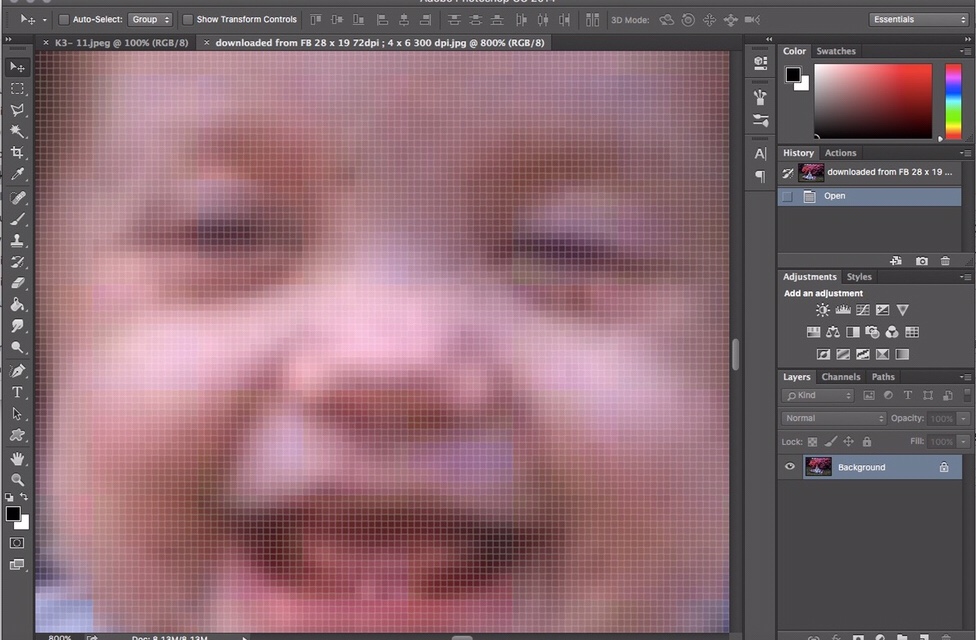Viewport: 976px width, 640px height.
Task: Swap foreground and background colors
Action: 24,497
